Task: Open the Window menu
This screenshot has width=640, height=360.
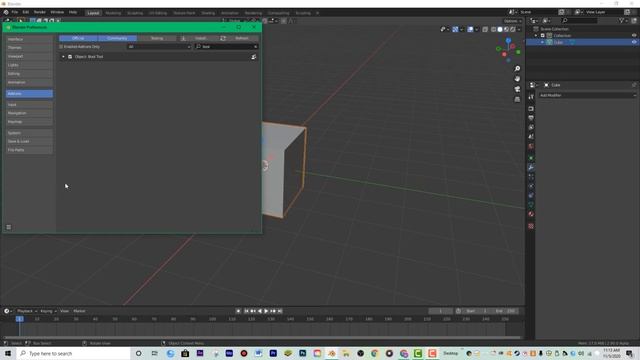Action: tap(57, 12)
